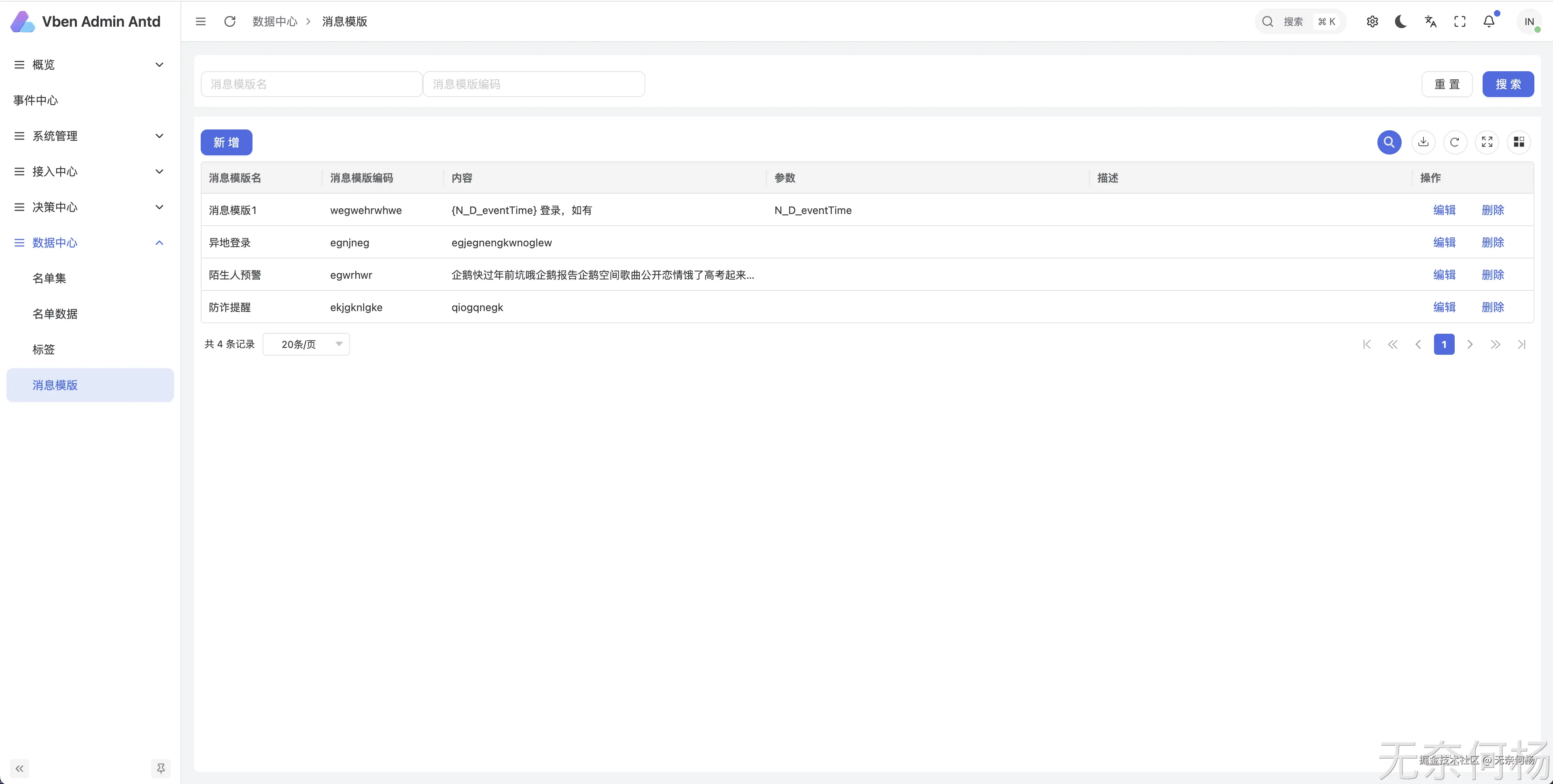
Task: Pin the sidebar with pushpin icon
Action: [x=160, y=768]
